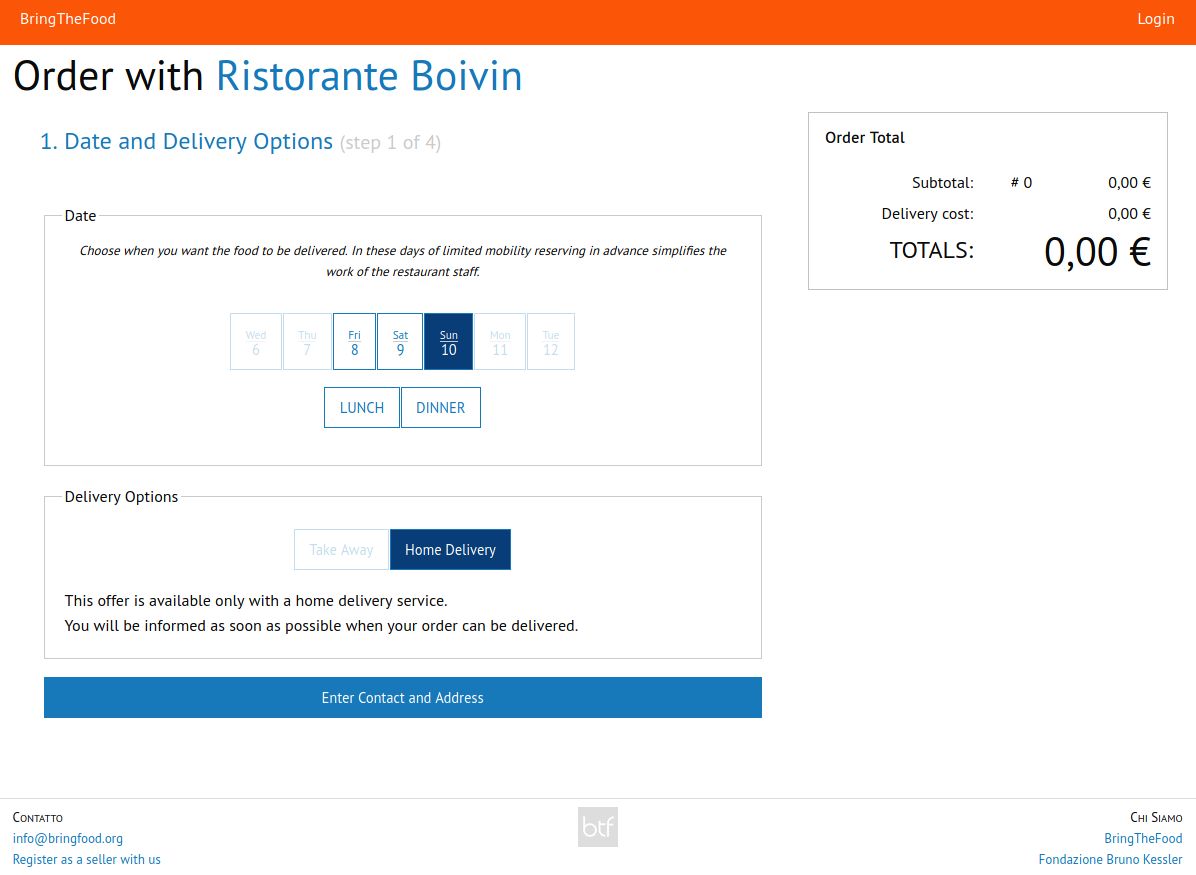Select Tue 12 date option
The height and width of the screenshot is (875, 1196).
[x=551, y=342]
